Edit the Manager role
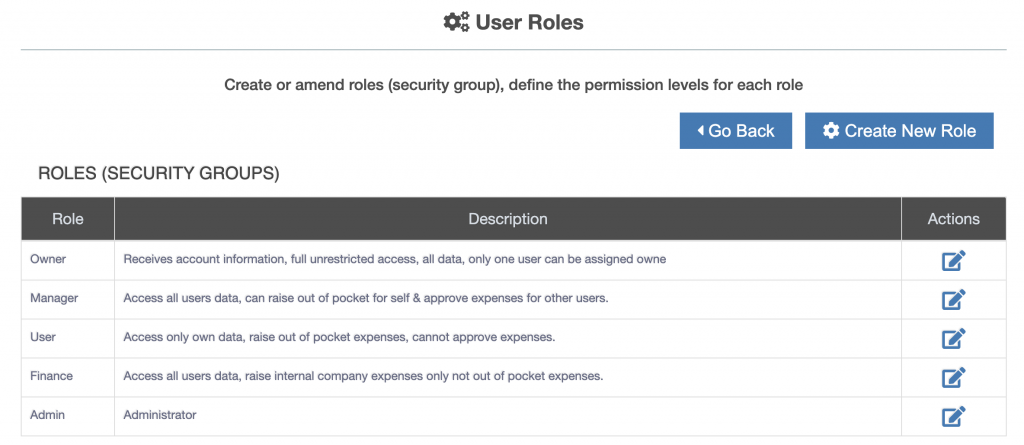Screen dimensions: 1024x445 pyautogui.click(x=953, y=299)
